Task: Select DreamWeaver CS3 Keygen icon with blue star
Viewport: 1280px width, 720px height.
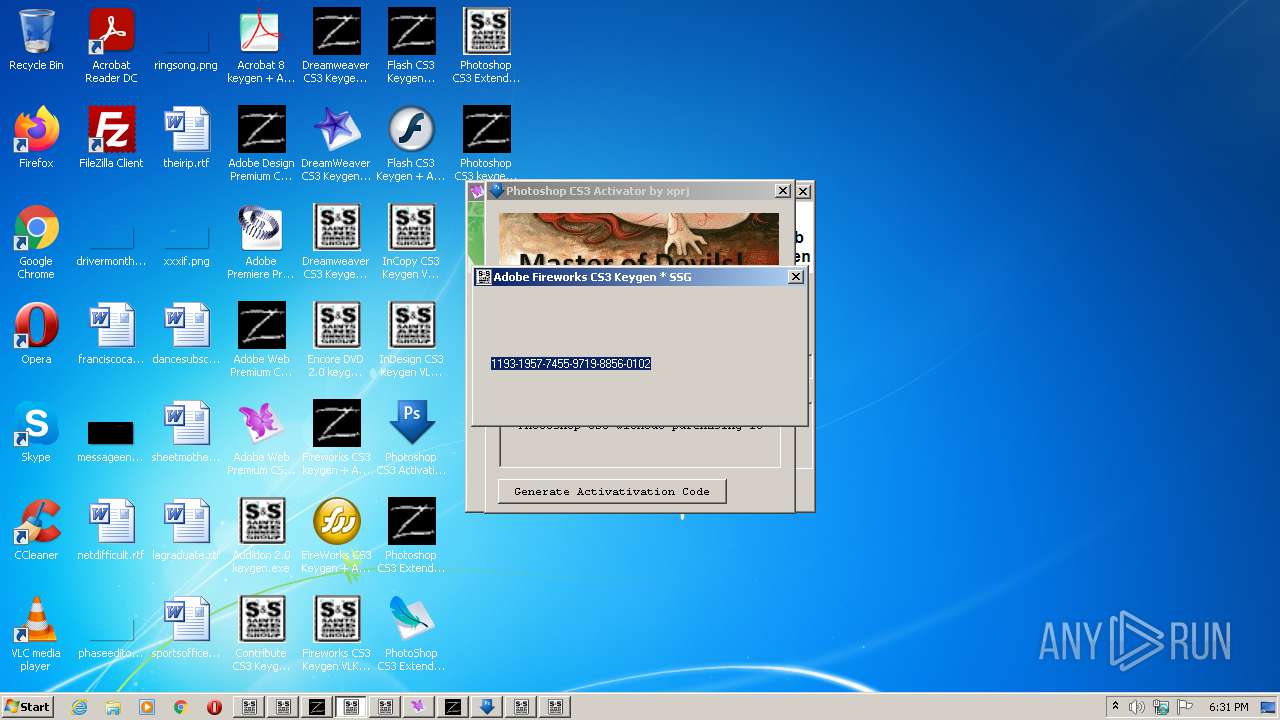Action: [336, 145]
